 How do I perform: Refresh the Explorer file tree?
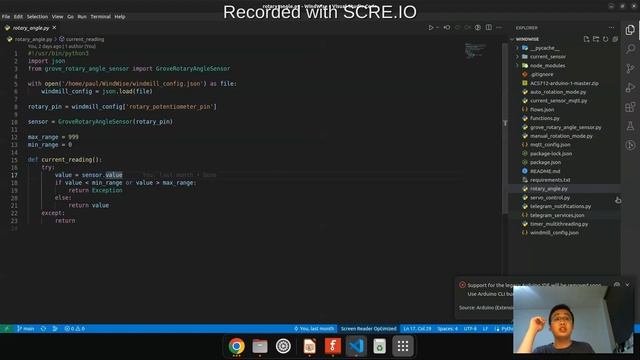pyautogui.click(x=606, y=39)
